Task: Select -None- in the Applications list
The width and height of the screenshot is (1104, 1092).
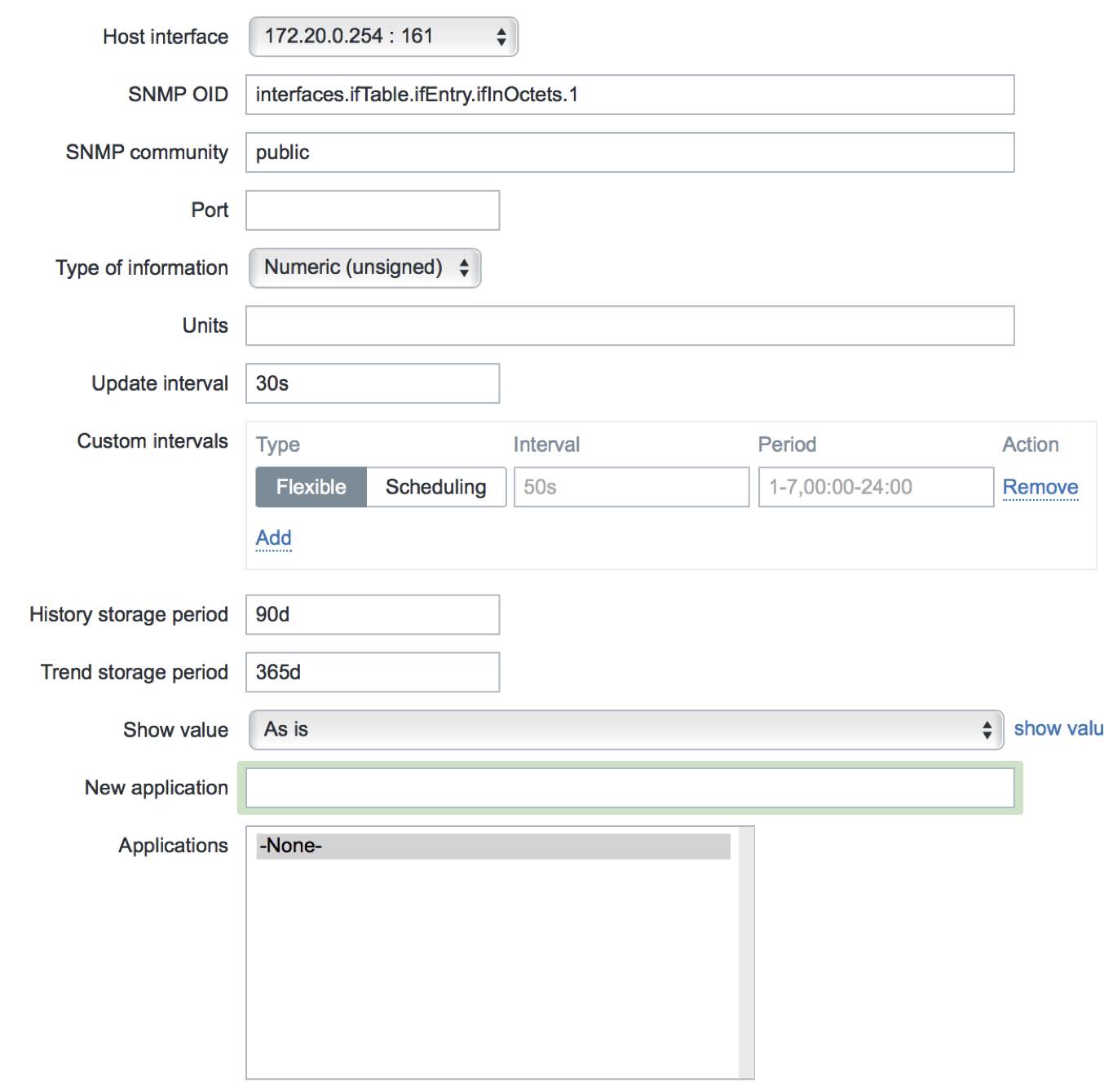Action: (492, 846)
